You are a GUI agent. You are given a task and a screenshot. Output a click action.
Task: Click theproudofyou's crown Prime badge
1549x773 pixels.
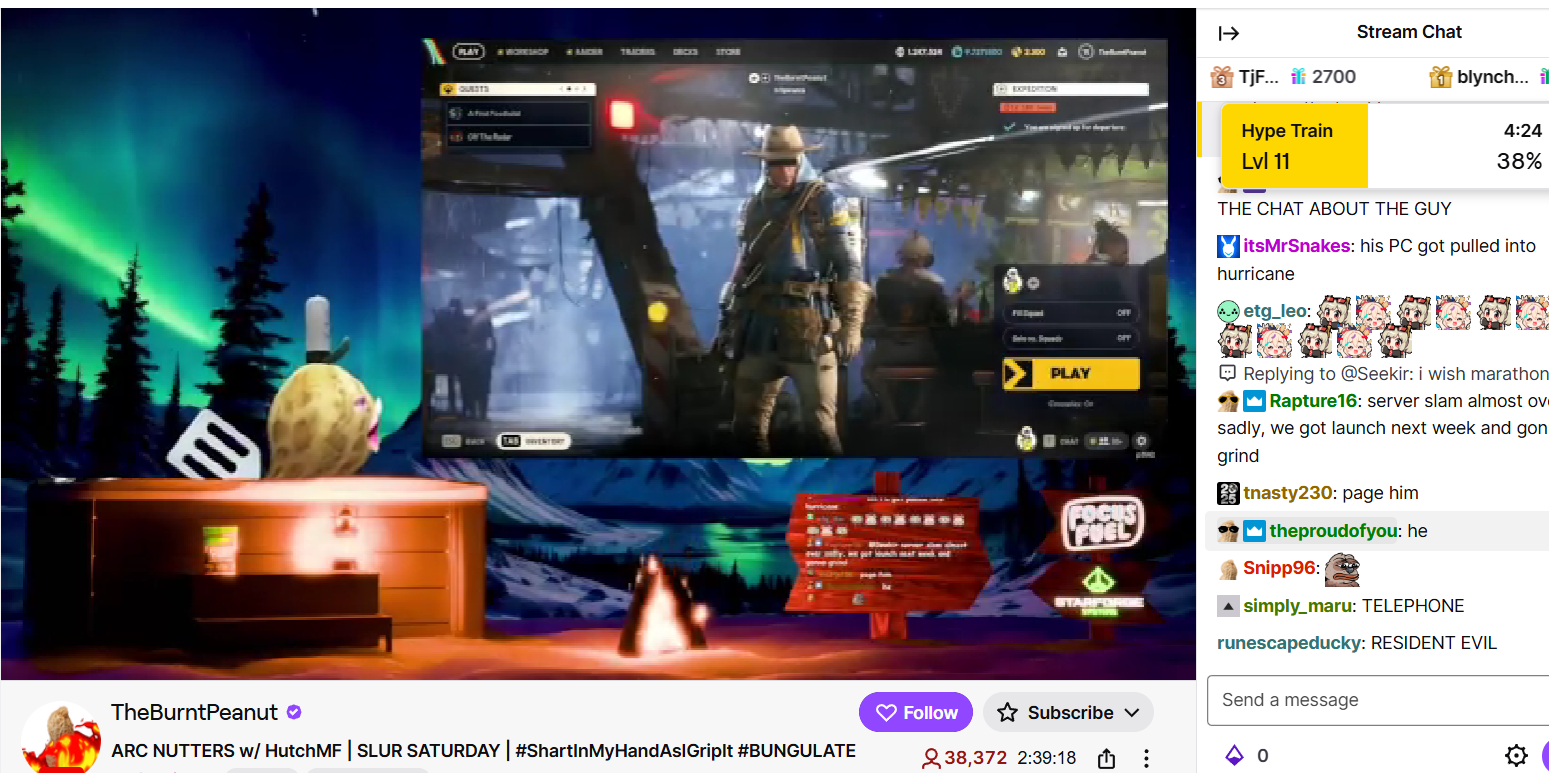(x=1255, y=531)
